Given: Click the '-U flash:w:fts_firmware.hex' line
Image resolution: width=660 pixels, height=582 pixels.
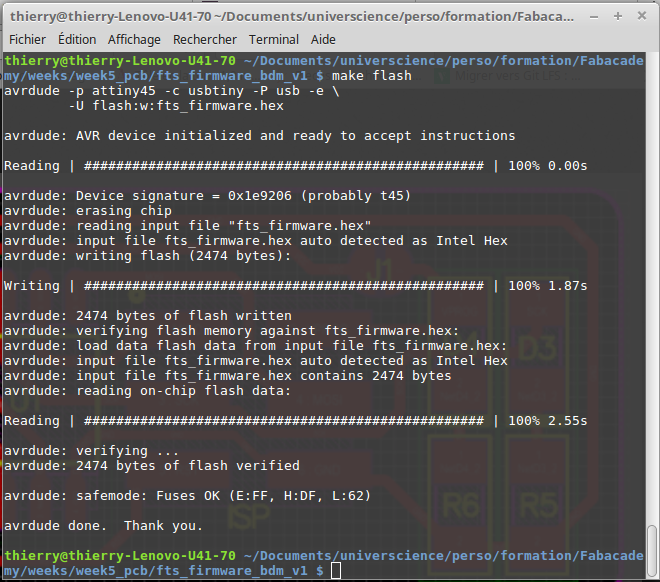Looking at the screenshot, I should [x=176, y=106].
